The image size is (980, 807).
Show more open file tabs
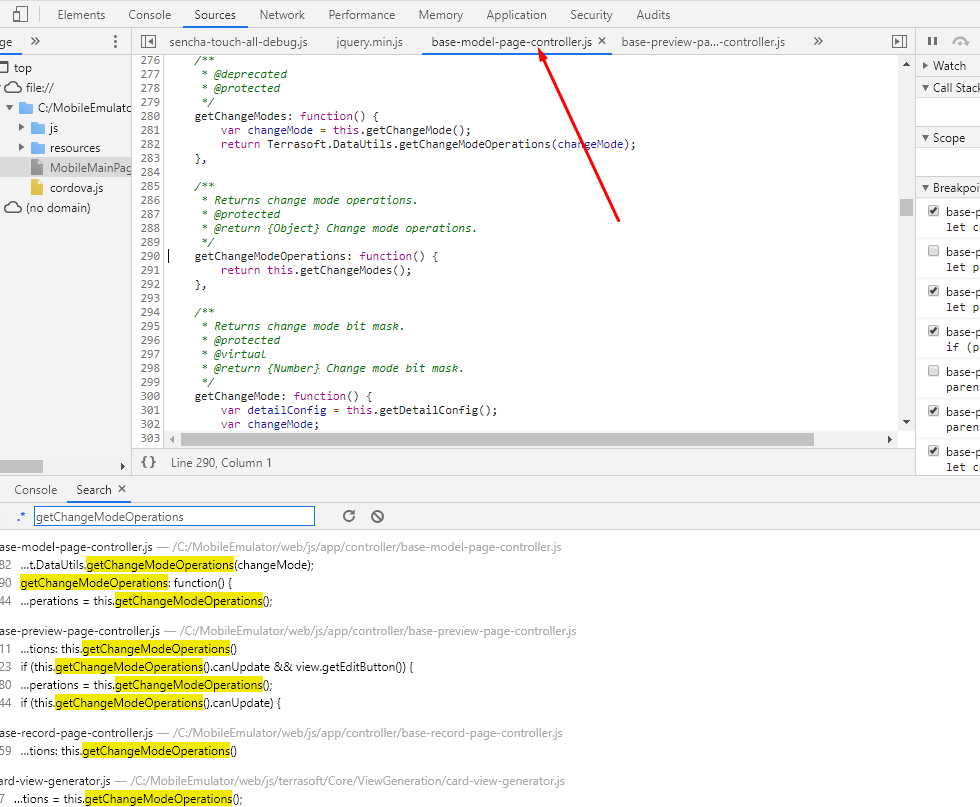tap(818, 41)
